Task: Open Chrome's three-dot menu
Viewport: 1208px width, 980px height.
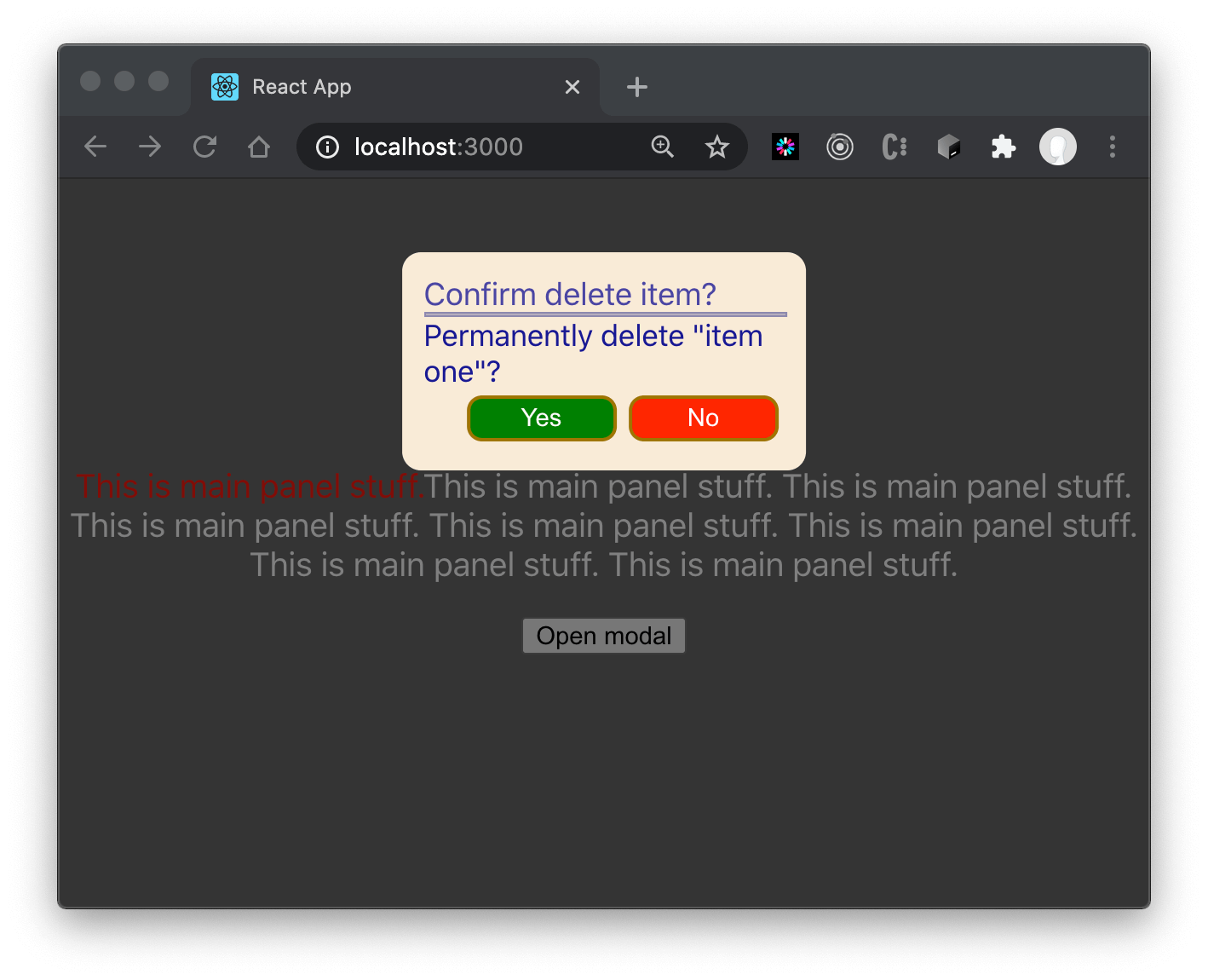Action: 1112,147
